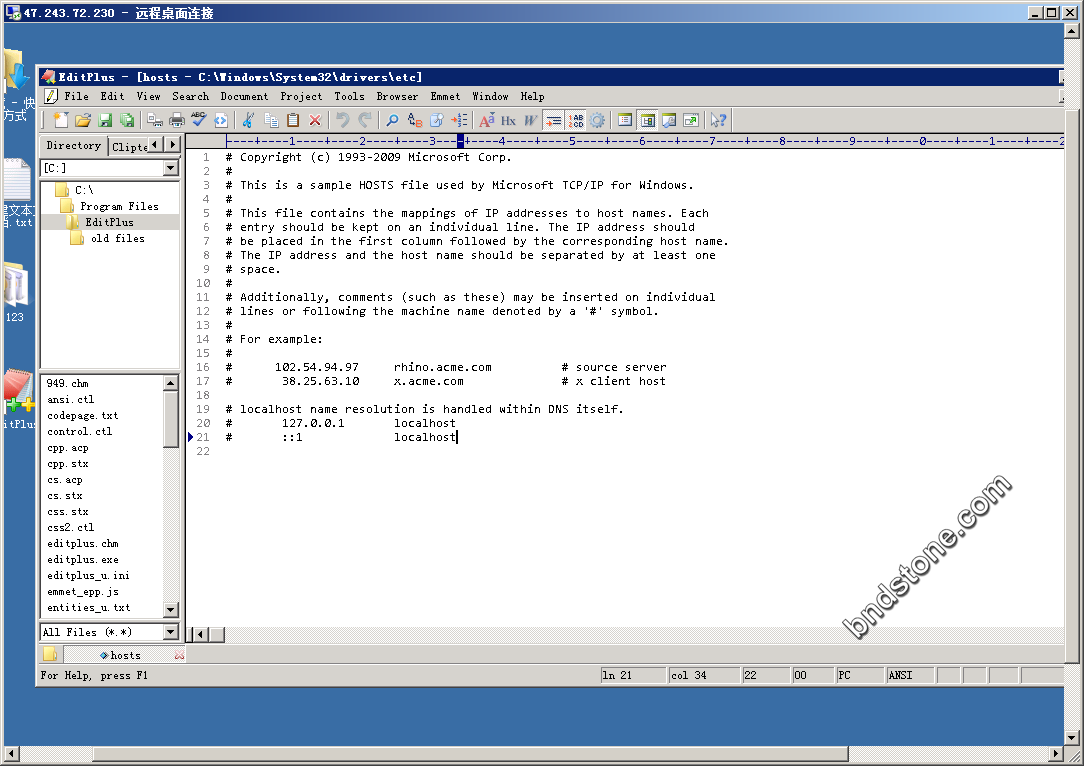1084x766 pixels.
Task: Run the ABC spell check icon
Action: 199,120
